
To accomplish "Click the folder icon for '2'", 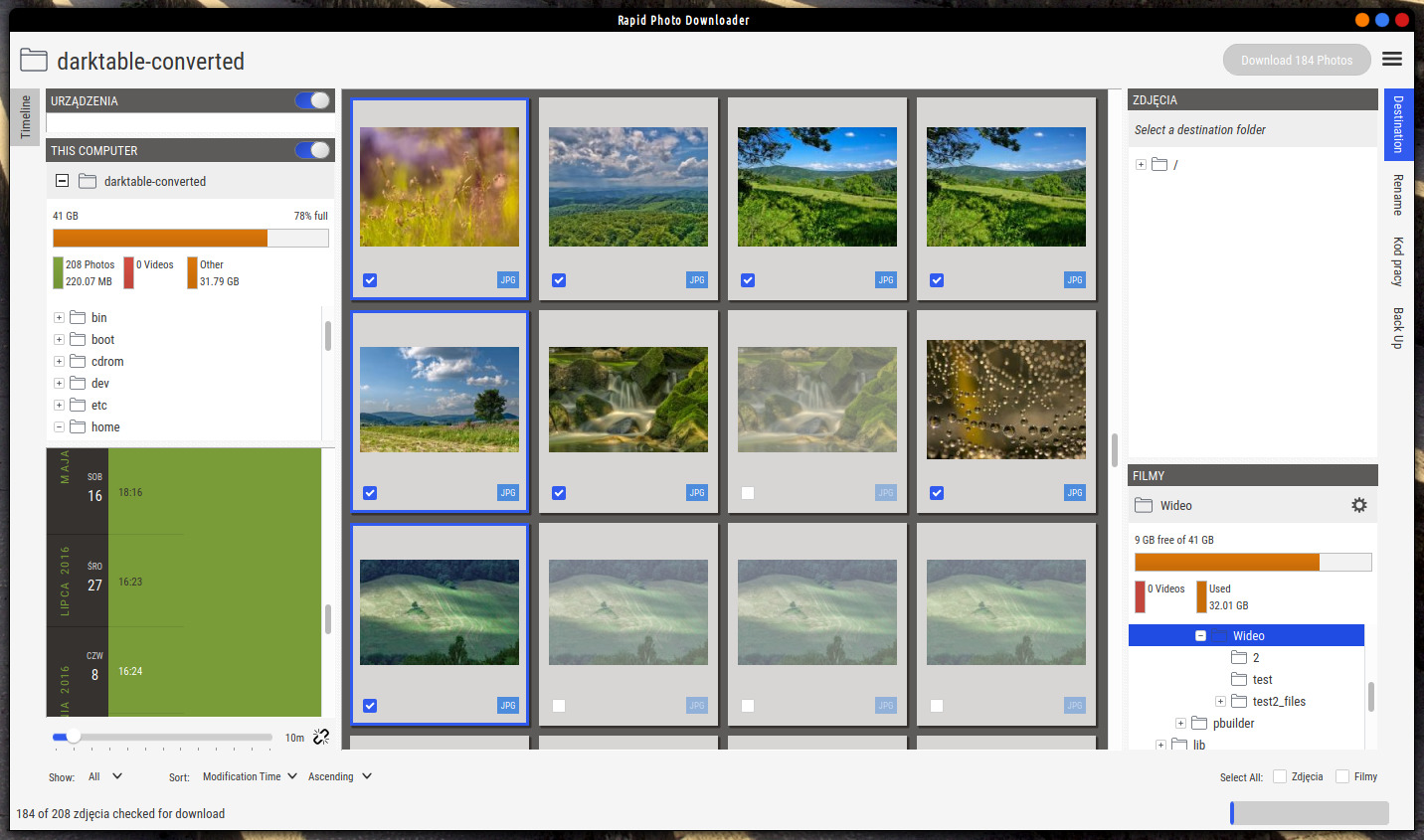I will (1239, 657).
